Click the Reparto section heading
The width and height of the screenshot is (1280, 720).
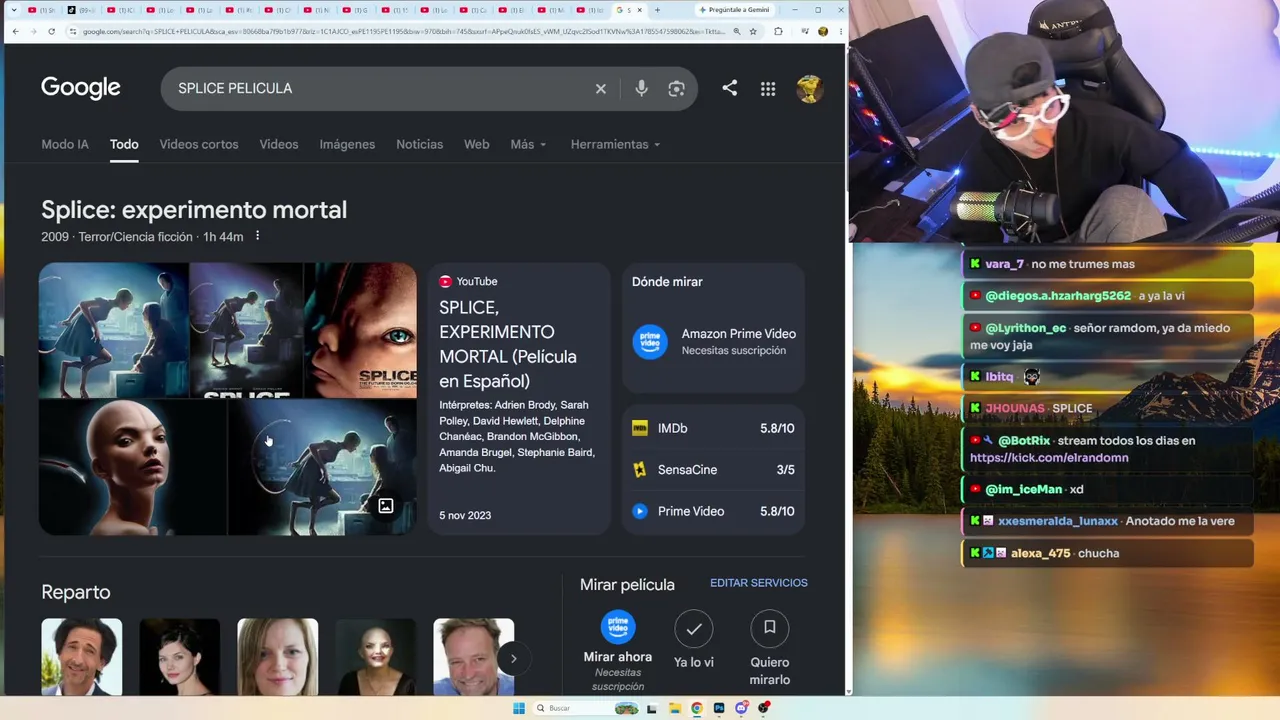pos(76,592)
